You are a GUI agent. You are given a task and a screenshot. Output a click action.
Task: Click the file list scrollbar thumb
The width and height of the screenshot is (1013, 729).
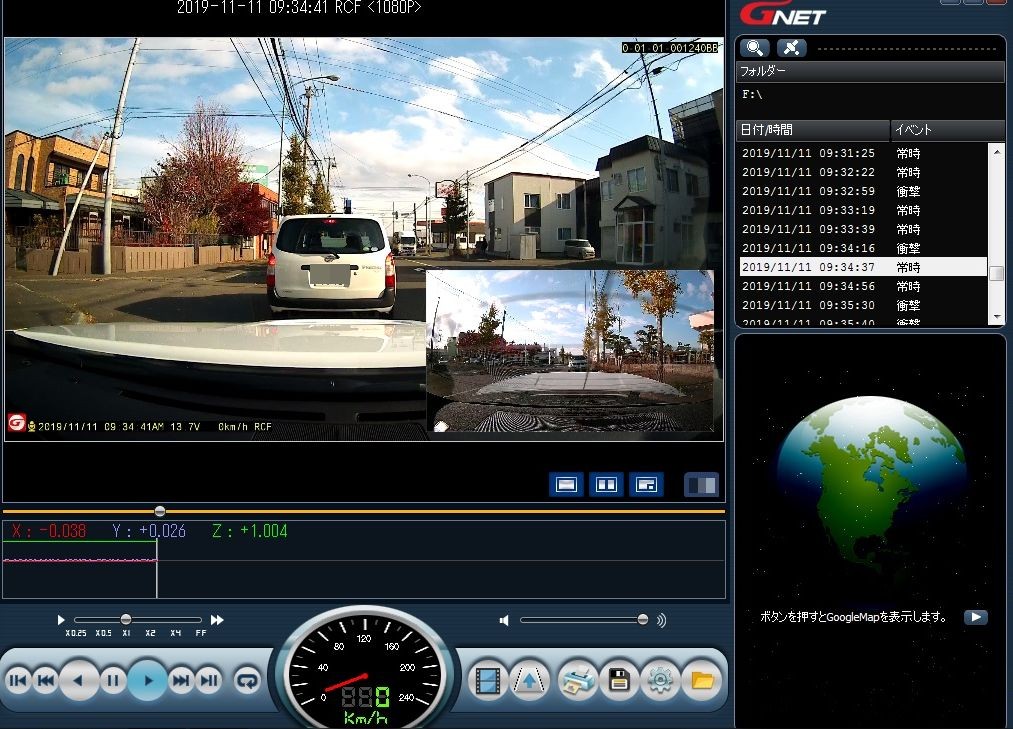click(x=997, y=273)
